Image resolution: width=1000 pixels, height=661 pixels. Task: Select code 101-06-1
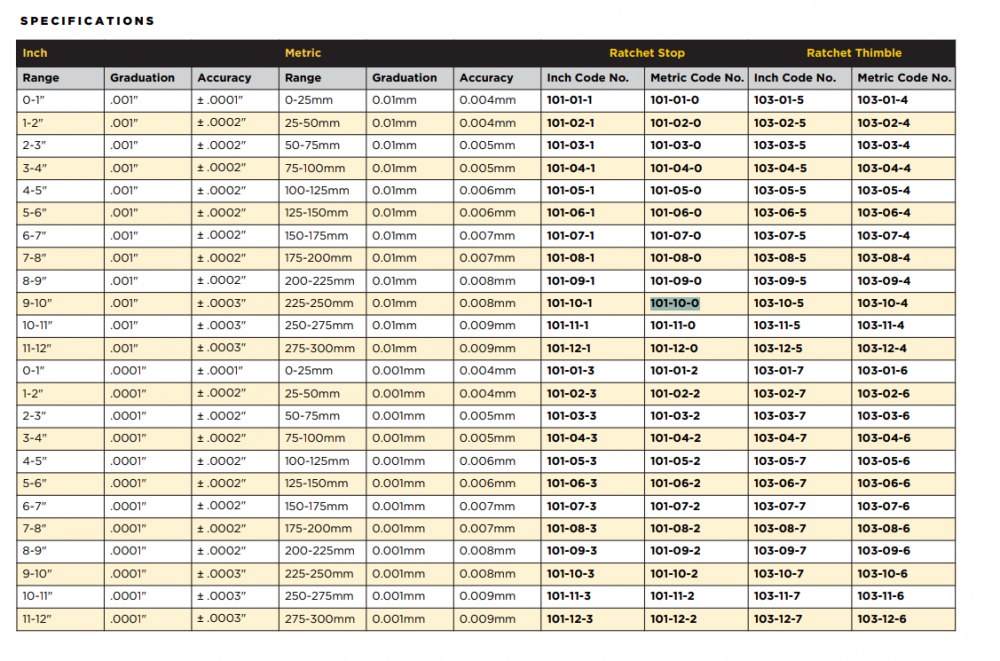pyautogui.click(x=571, y=213)
